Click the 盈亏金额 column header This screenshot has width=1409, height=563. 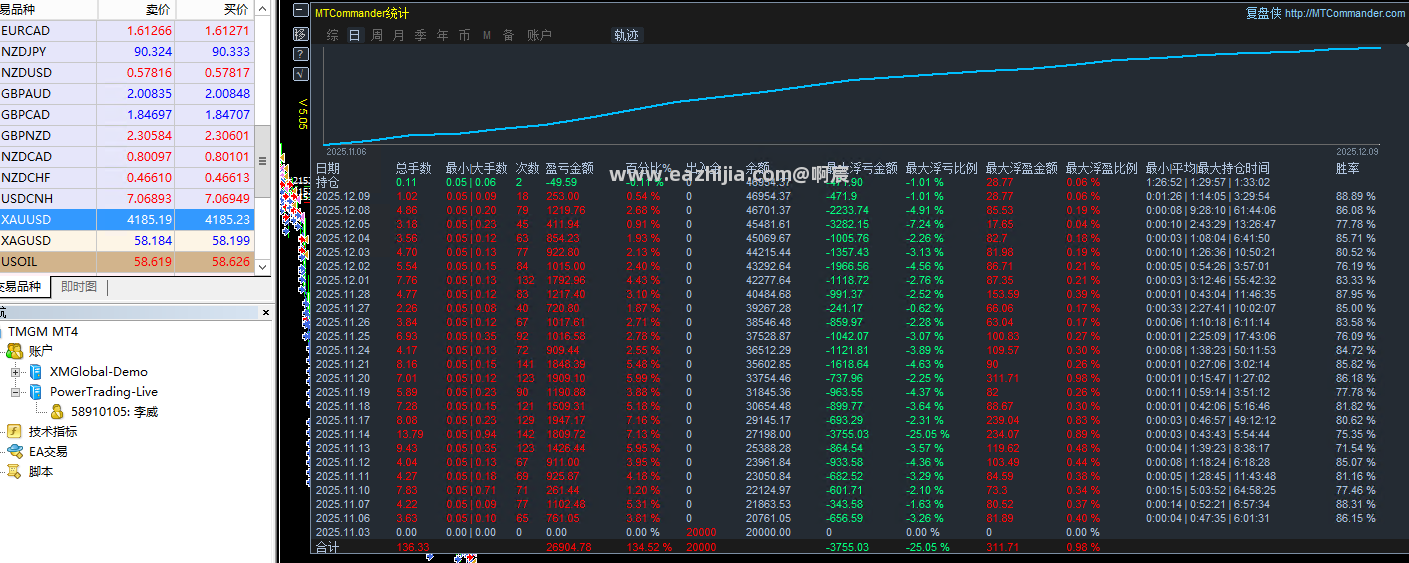[x=569, y=168]
